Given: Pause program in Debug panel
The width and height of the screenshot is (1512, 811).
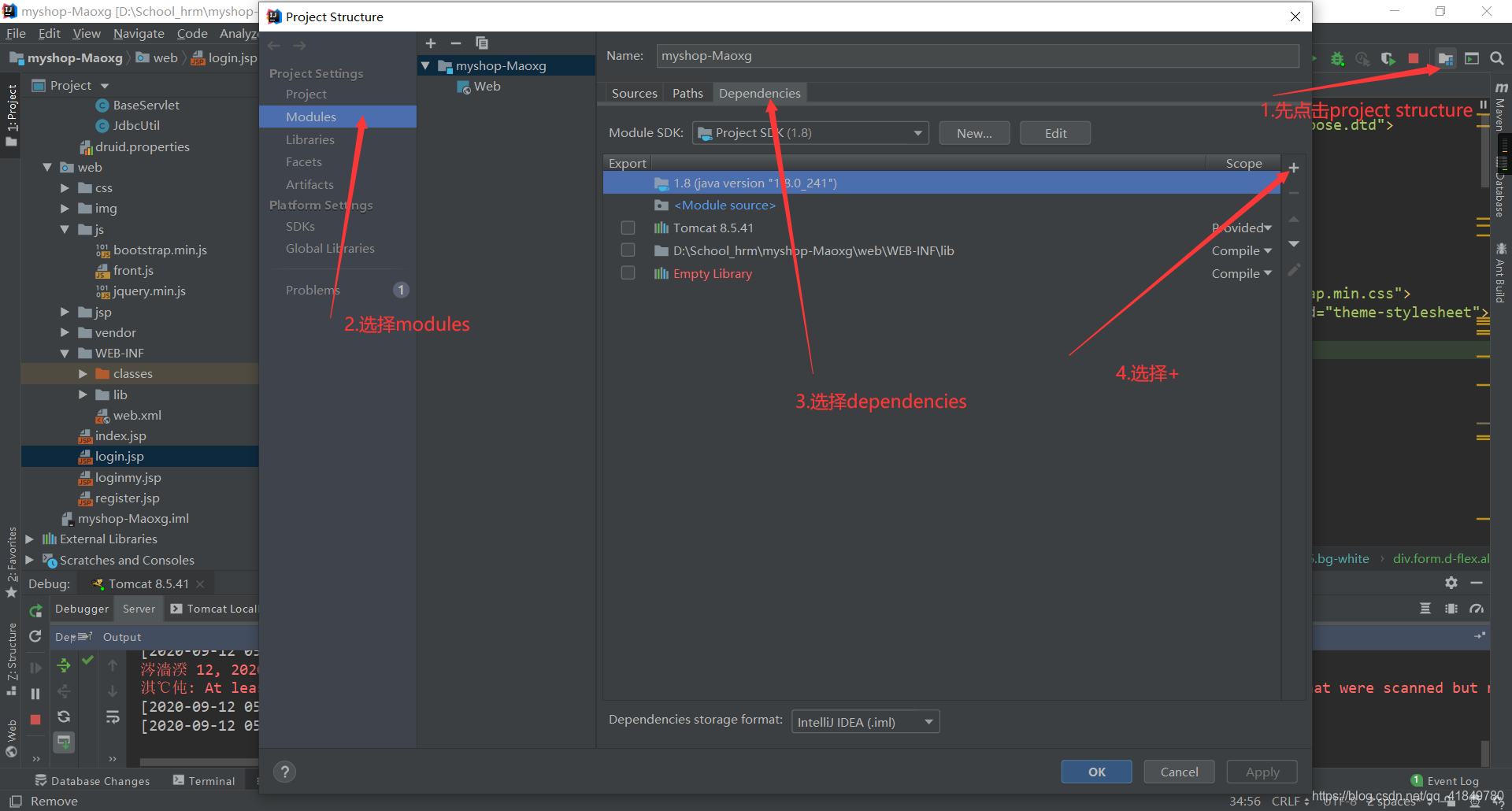Looking at the screenshot, I should [35, 694].
